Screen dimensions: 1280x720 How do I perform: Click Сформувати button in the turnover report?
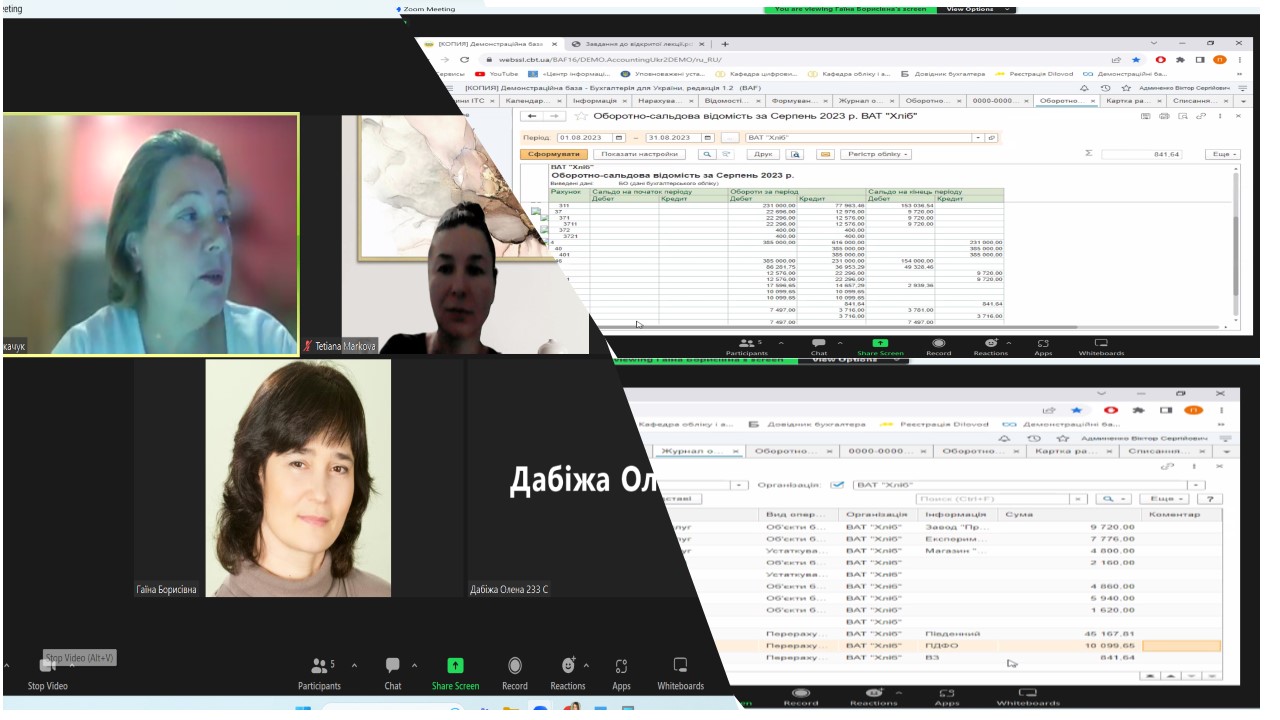(x=554, y=154)
